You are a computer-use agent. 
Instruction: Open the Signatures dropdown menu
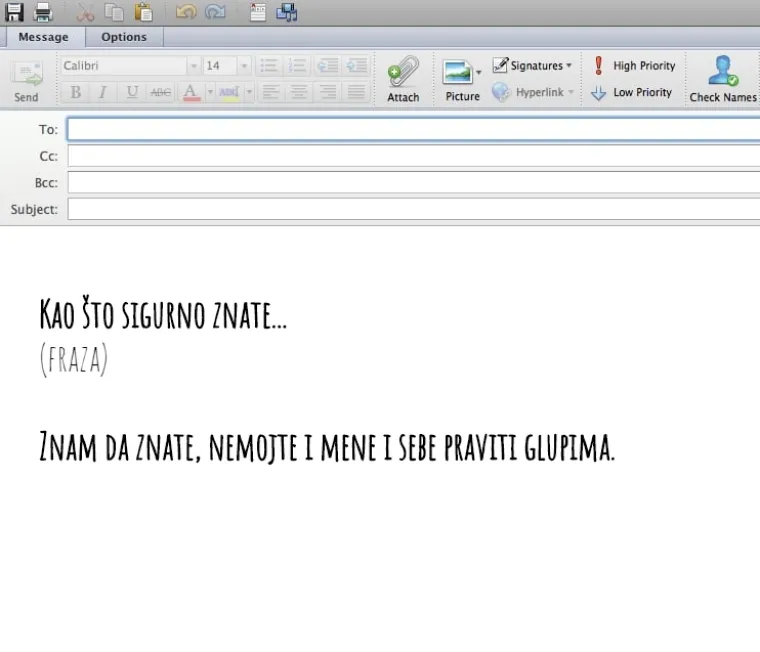click(533, 66)
